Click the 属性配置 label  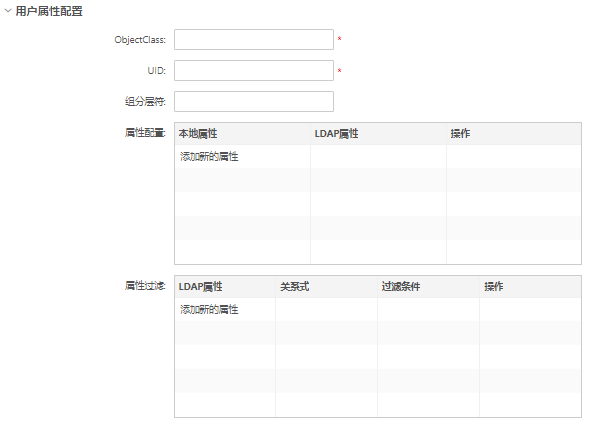pyautogui.click(x=145, y=133)
